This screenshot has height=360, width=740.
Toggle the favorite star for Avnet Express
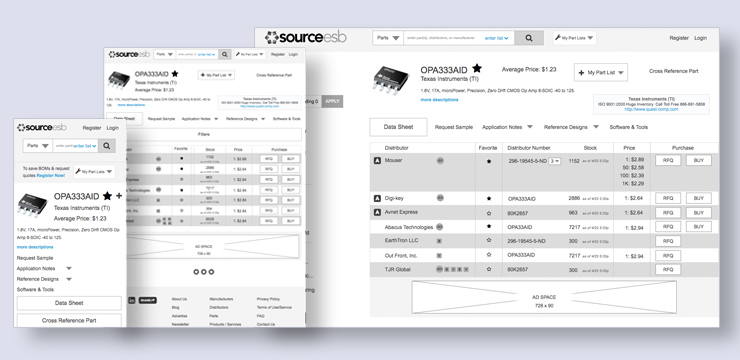point(489,213)
